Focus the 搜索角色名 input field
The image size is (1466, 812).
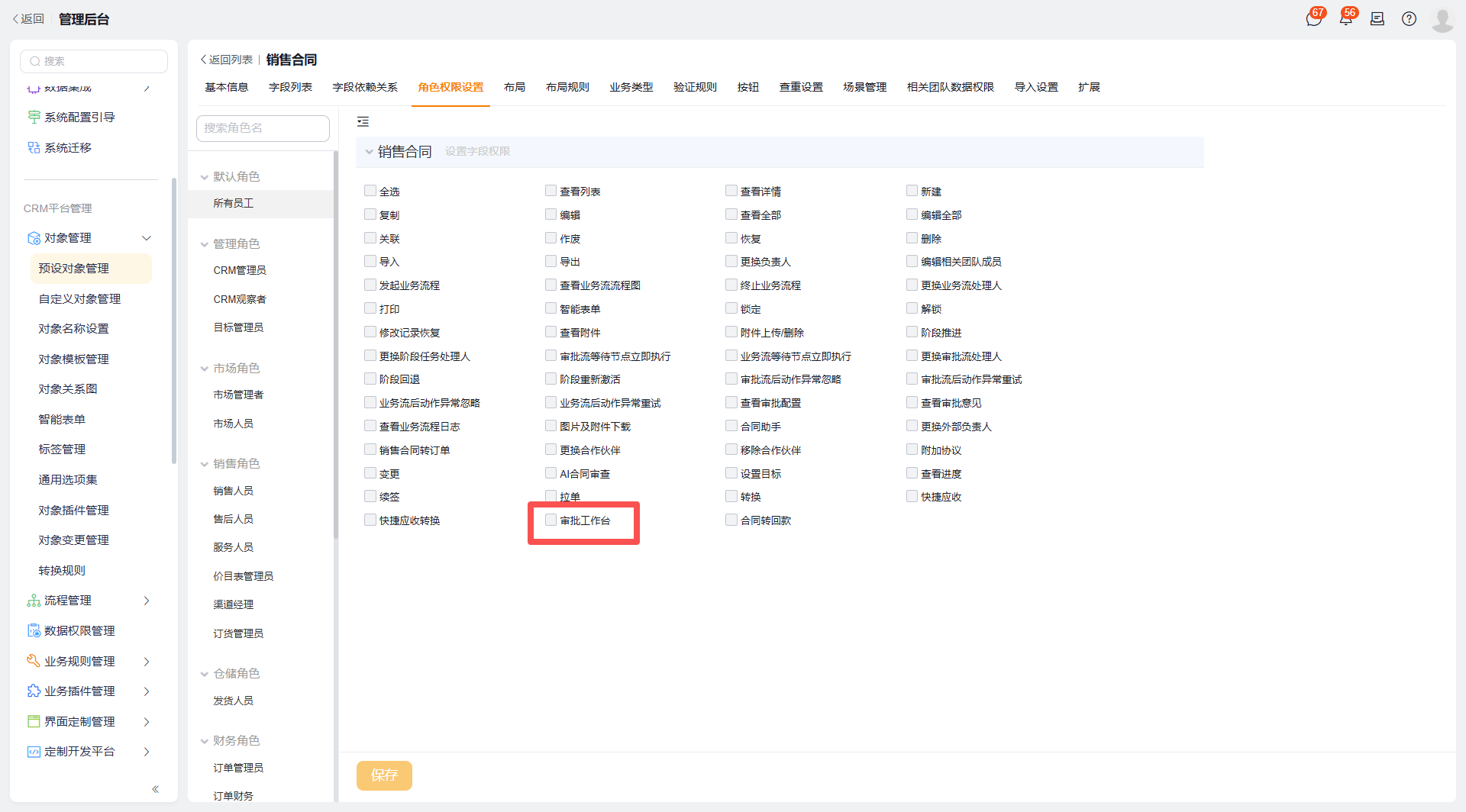coord(263,128)
